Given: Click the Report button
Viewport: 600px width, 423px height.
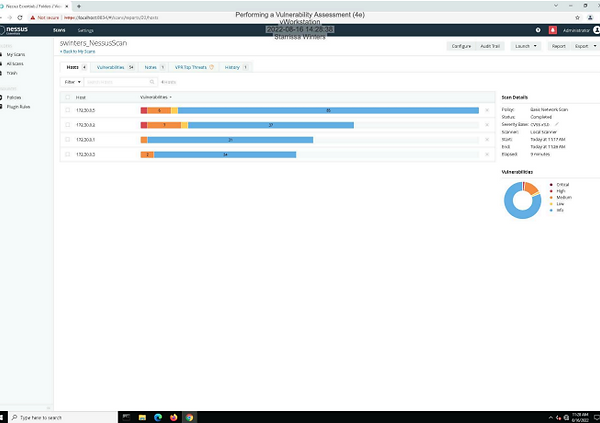Looking at the screenshot, I should pos(559,46).
